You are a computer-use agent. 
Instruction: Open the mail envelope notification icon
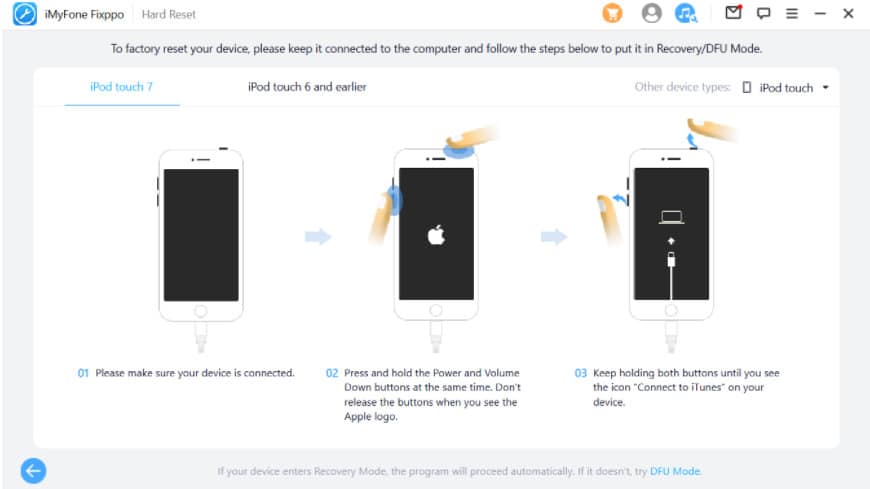coord(734,12)
